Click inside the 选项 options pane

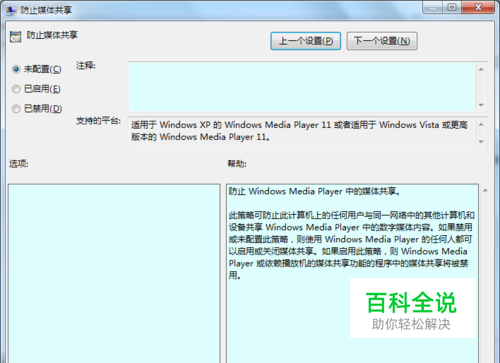[x=114, y=273]
